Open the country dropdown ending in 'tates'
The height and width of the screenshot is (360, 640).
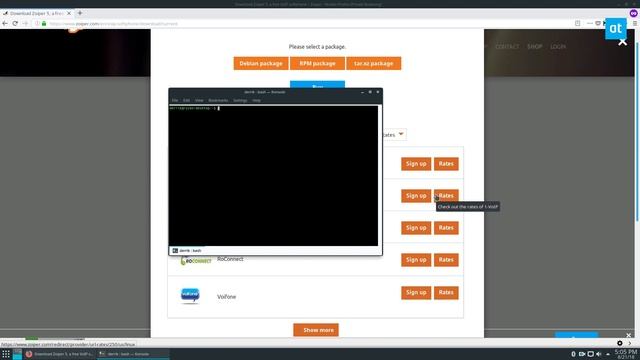(394, 134)
